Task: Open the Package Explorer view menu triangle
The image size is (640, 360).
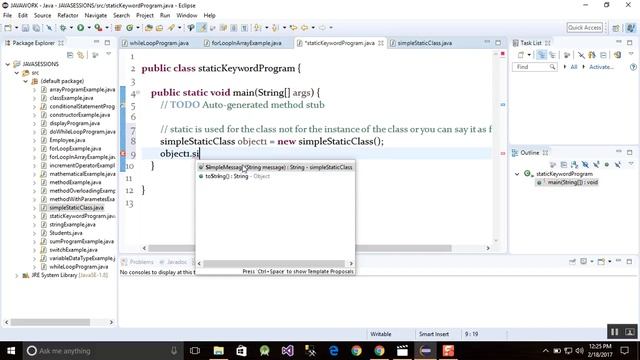Action: (x=109, y=54)
